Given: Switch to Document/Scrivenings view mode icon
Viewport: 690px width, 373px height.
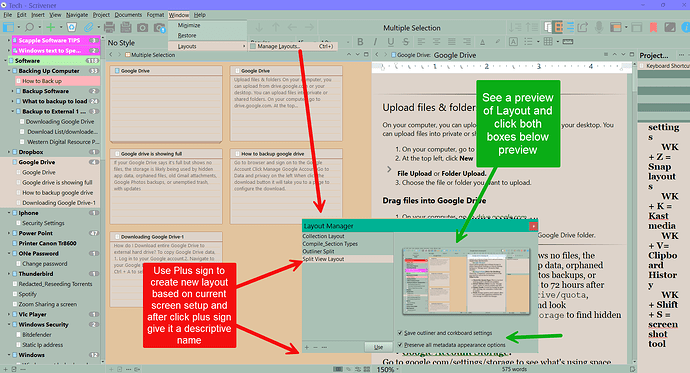Looking at the screenshot, I should point(548,27).
